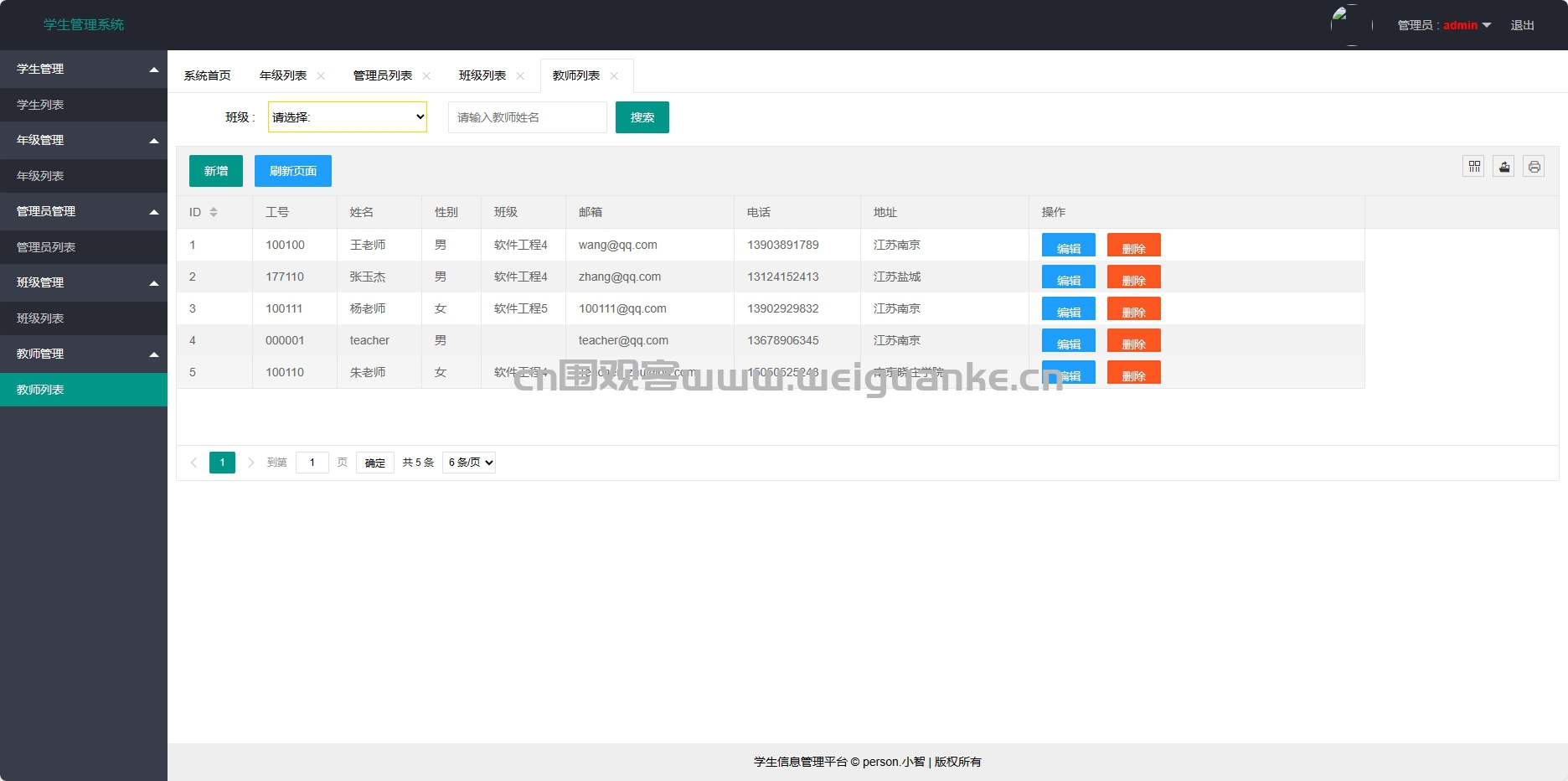Screen dimensions: 1568x781
Task: Close the 年级列表 tab
Action: pos(321,76)
